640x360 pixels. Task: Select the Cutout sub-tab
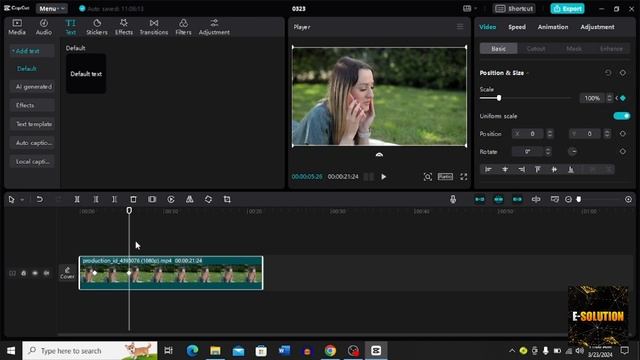click(x=536, y=49)
